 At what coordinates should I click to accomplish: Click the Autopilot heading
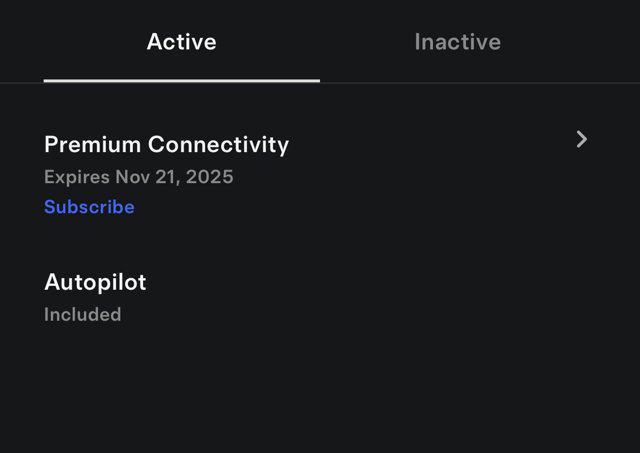click(95, 282)
